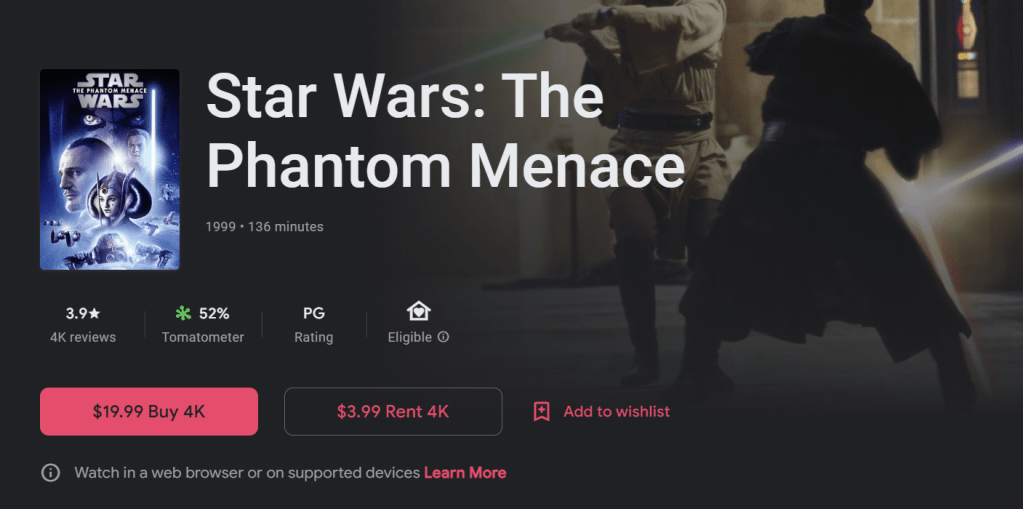Click the Star Wars: The Phantom Menace title

coord(445,130)
